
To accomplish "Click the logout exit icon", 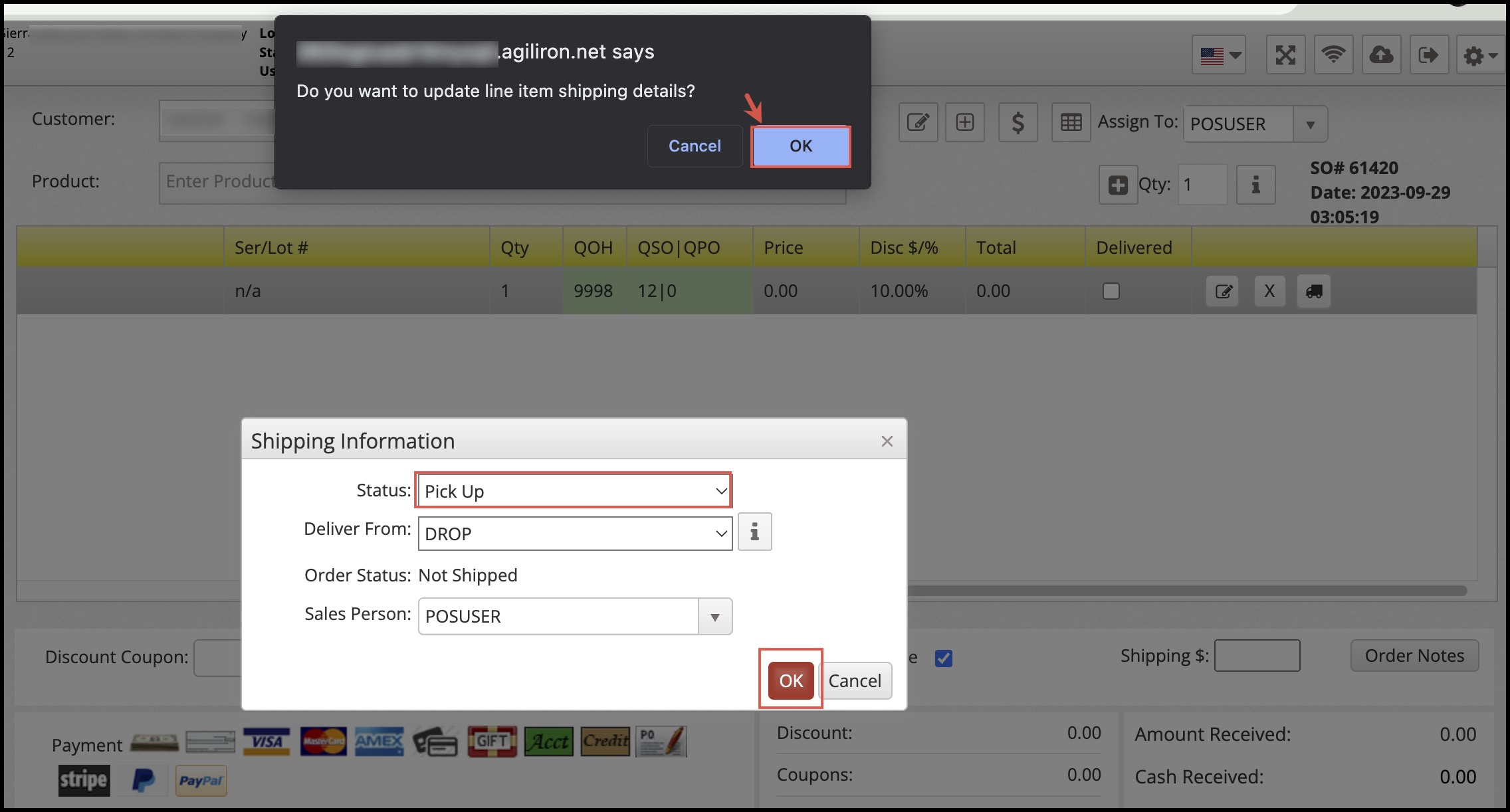I will pos(1428,55).
